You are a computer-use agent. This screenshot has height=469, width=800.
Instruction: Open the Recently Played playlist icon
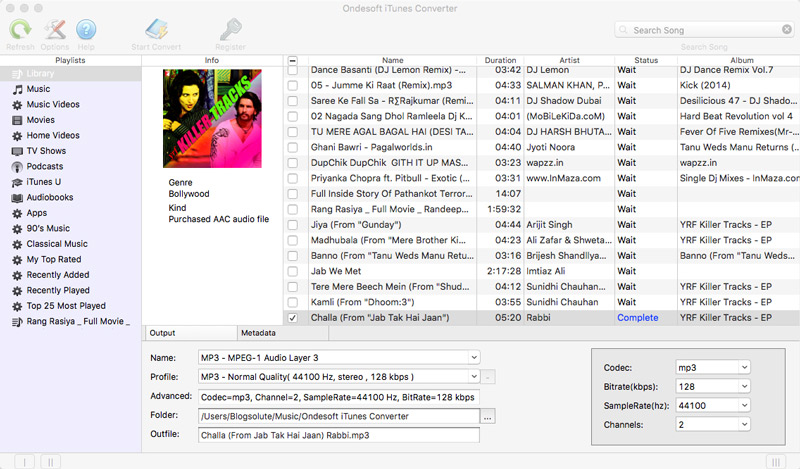pos(17,291)
